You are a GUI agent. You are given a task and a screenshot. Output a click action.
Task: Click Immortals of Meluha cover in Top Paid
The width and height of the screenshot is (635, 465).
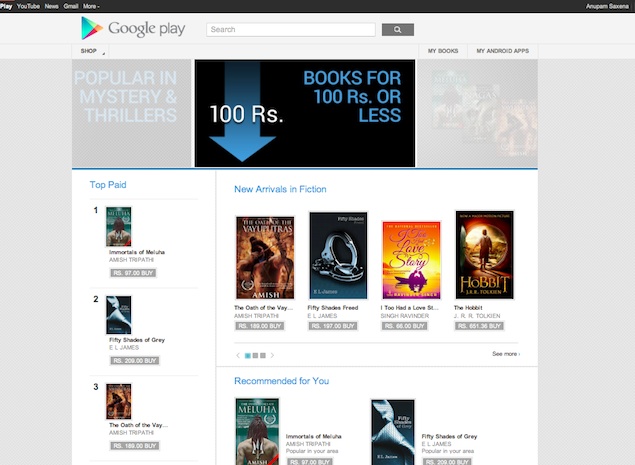coord(119,226)
